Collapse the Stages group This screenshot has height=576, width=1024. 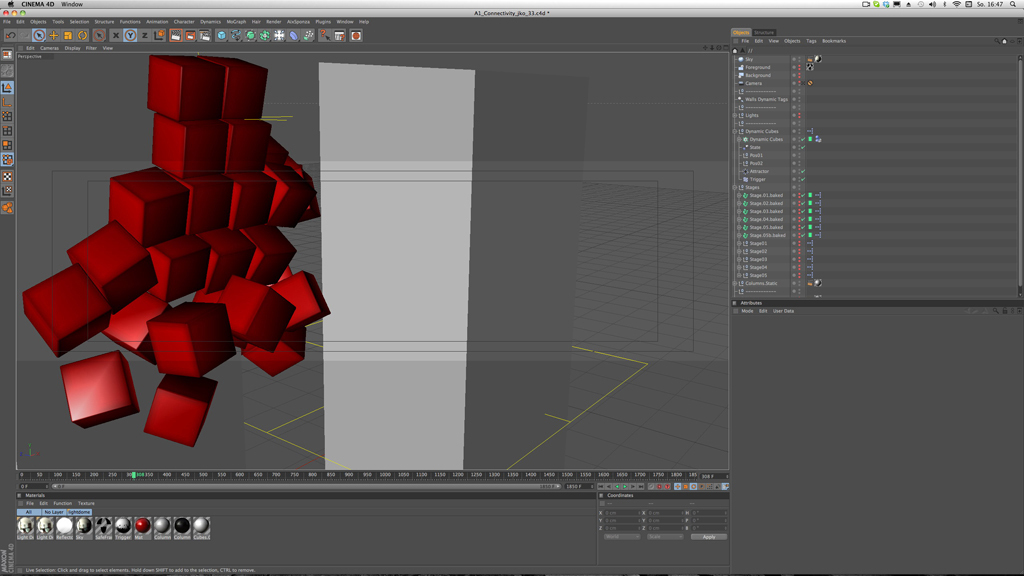point(735,188)
